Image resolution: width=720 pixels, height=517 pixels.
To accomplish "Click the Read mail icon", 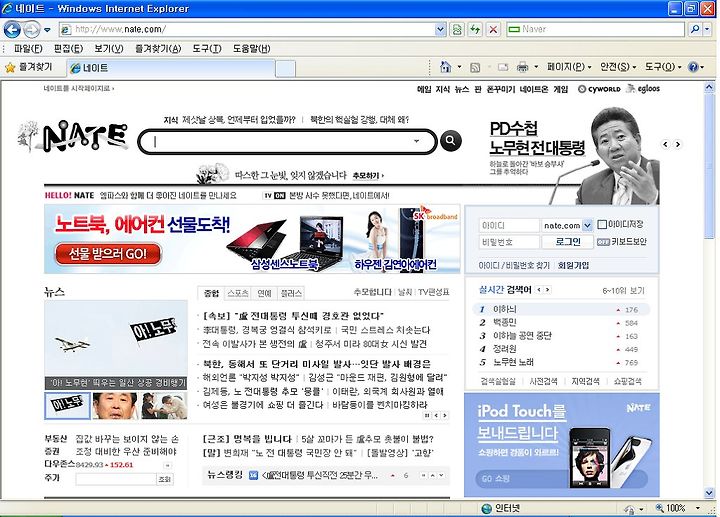I will coord(503,67).
